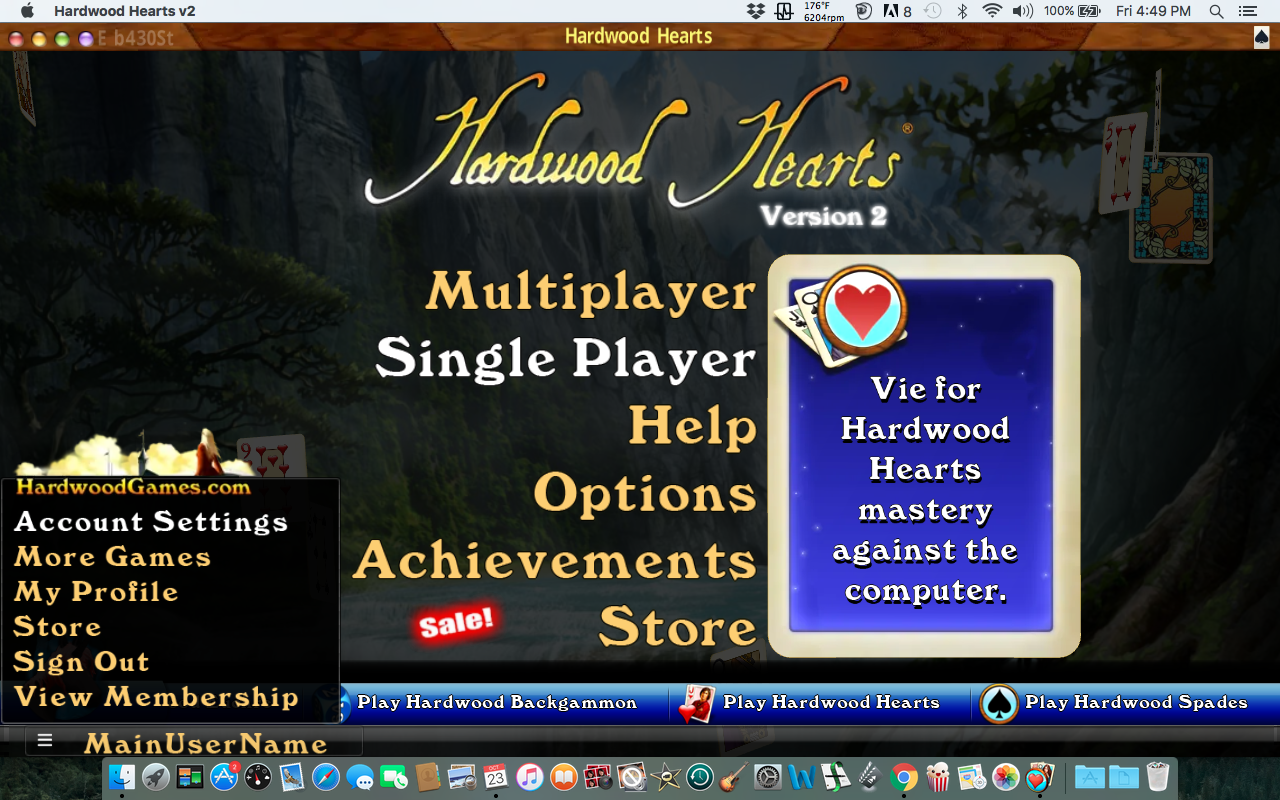Screen dimensions: 1280x800
Task: Click the Fri 4:49 PM clock
Action: (1153, 11)
